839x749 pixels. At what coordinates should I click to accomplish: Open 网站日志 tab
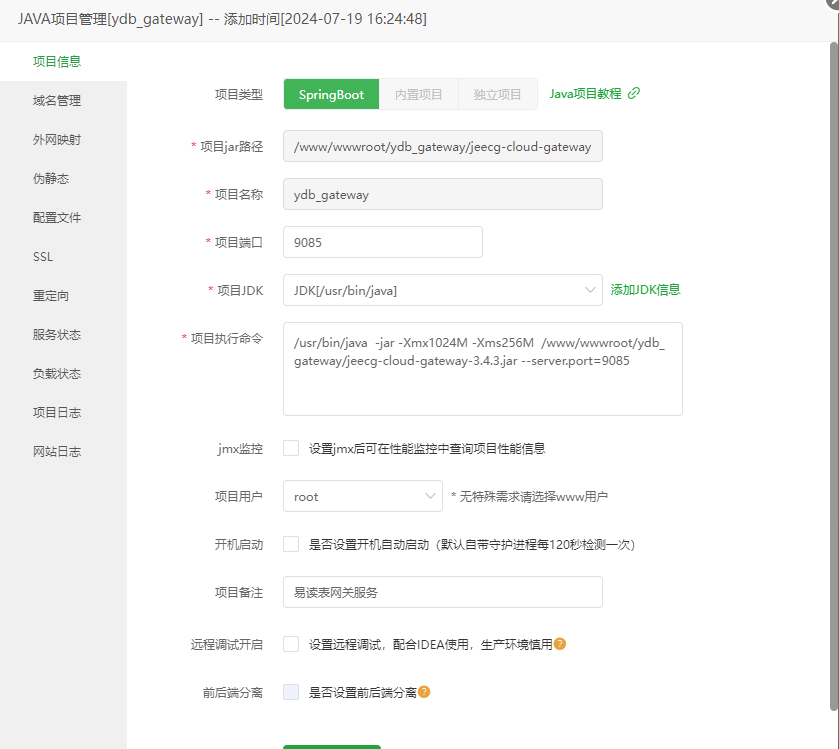57,452
